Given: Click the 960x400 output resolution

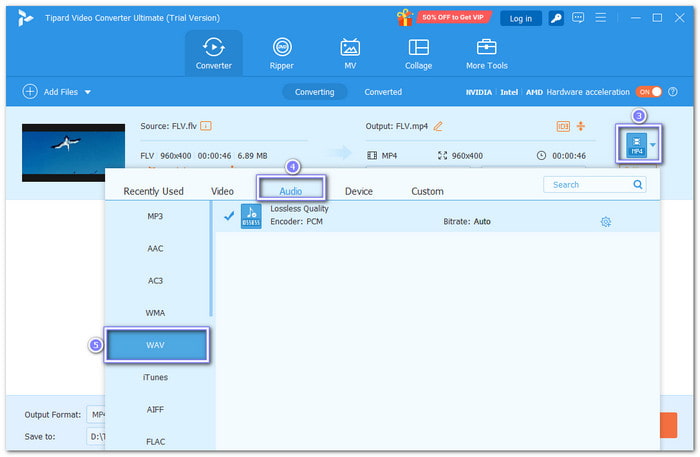Looking at the screenshot, I should click(467, 156).
